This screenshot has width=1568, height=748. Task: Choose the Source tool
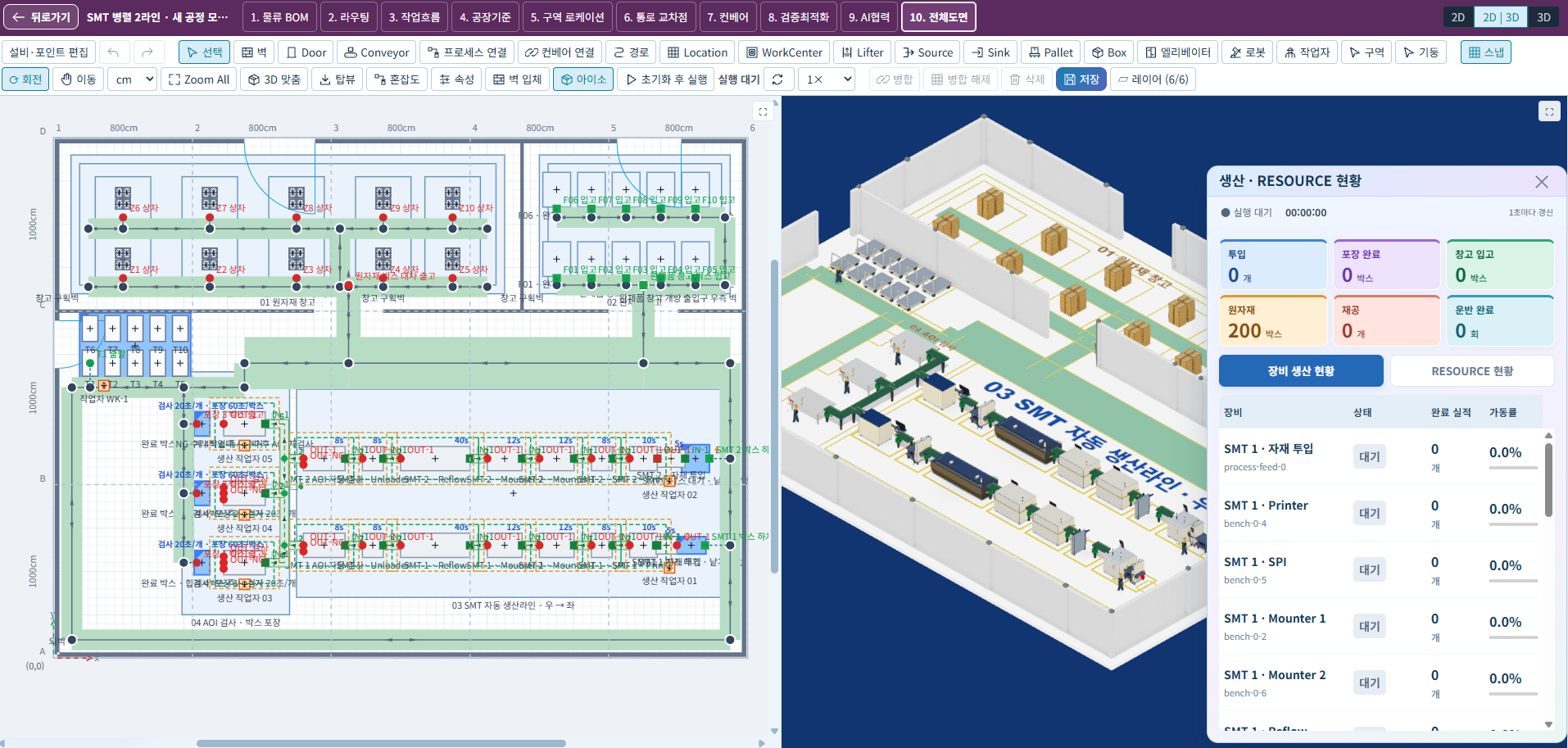pos(927,52)
